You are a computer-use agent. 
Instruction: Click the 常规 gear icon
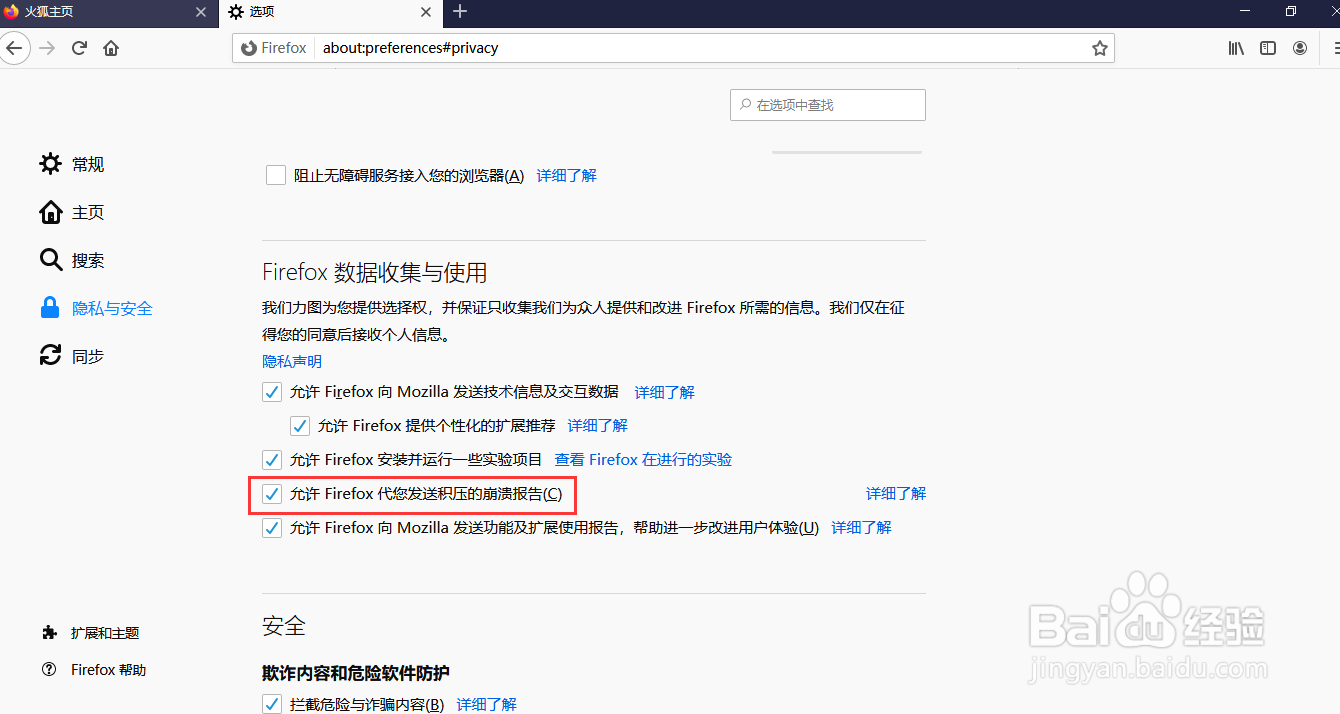(50, 164)
